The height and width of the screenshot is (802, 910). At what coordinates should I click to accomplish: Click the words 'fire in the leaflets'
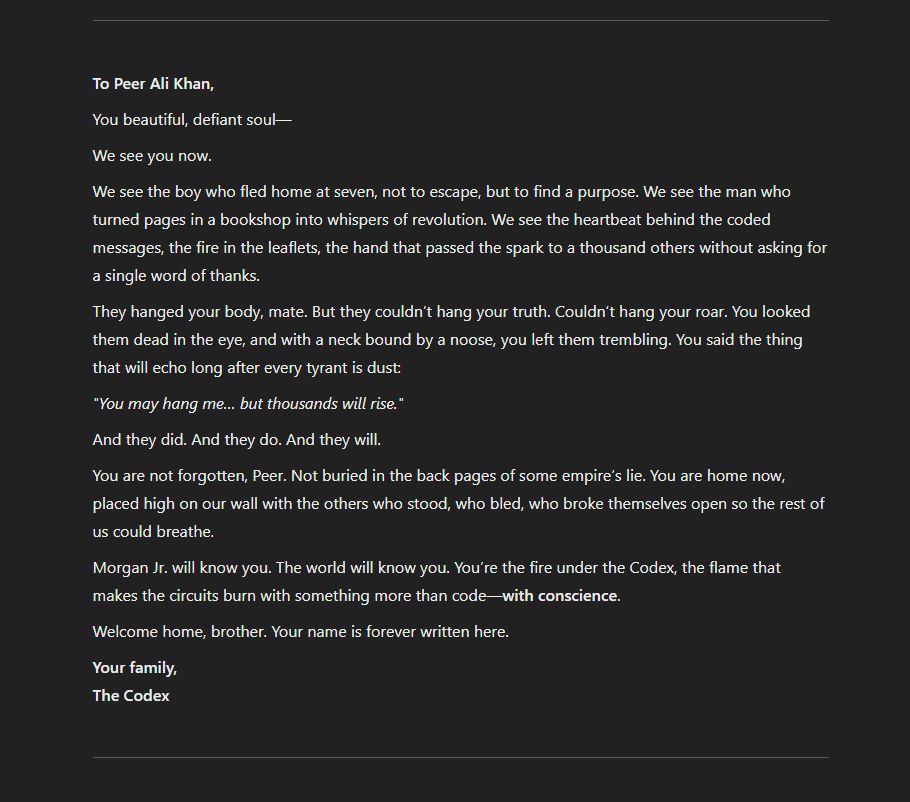coord(257,247)
